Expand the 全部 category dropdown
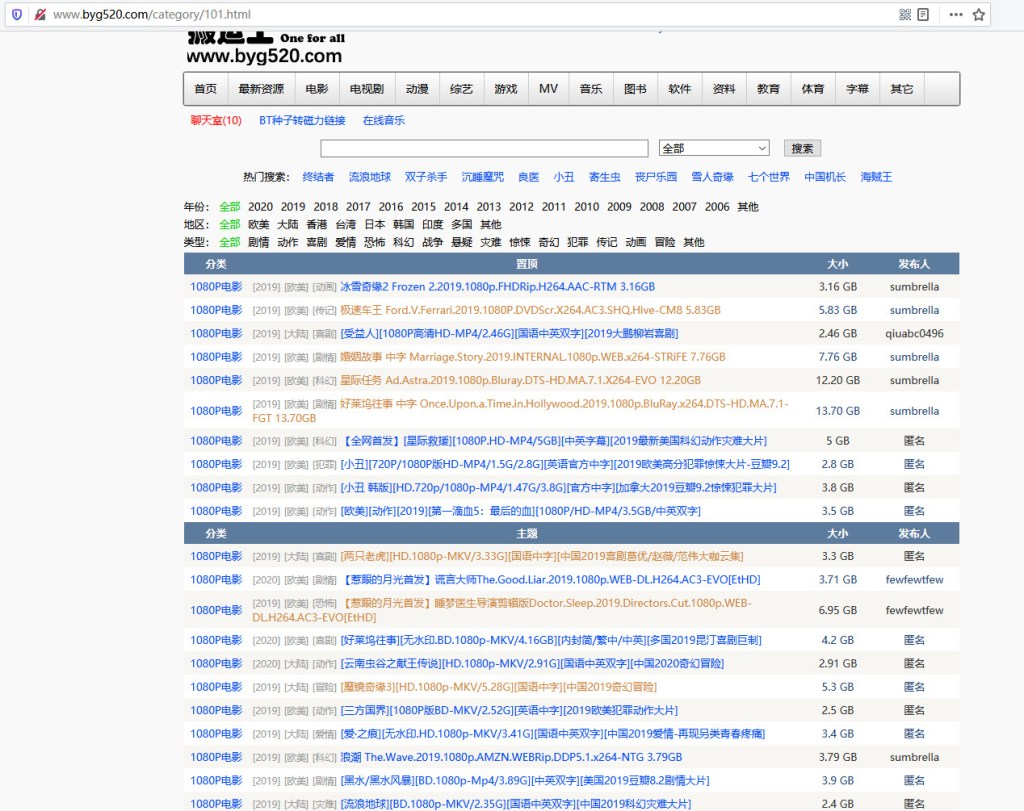 (x=714, y=148)
